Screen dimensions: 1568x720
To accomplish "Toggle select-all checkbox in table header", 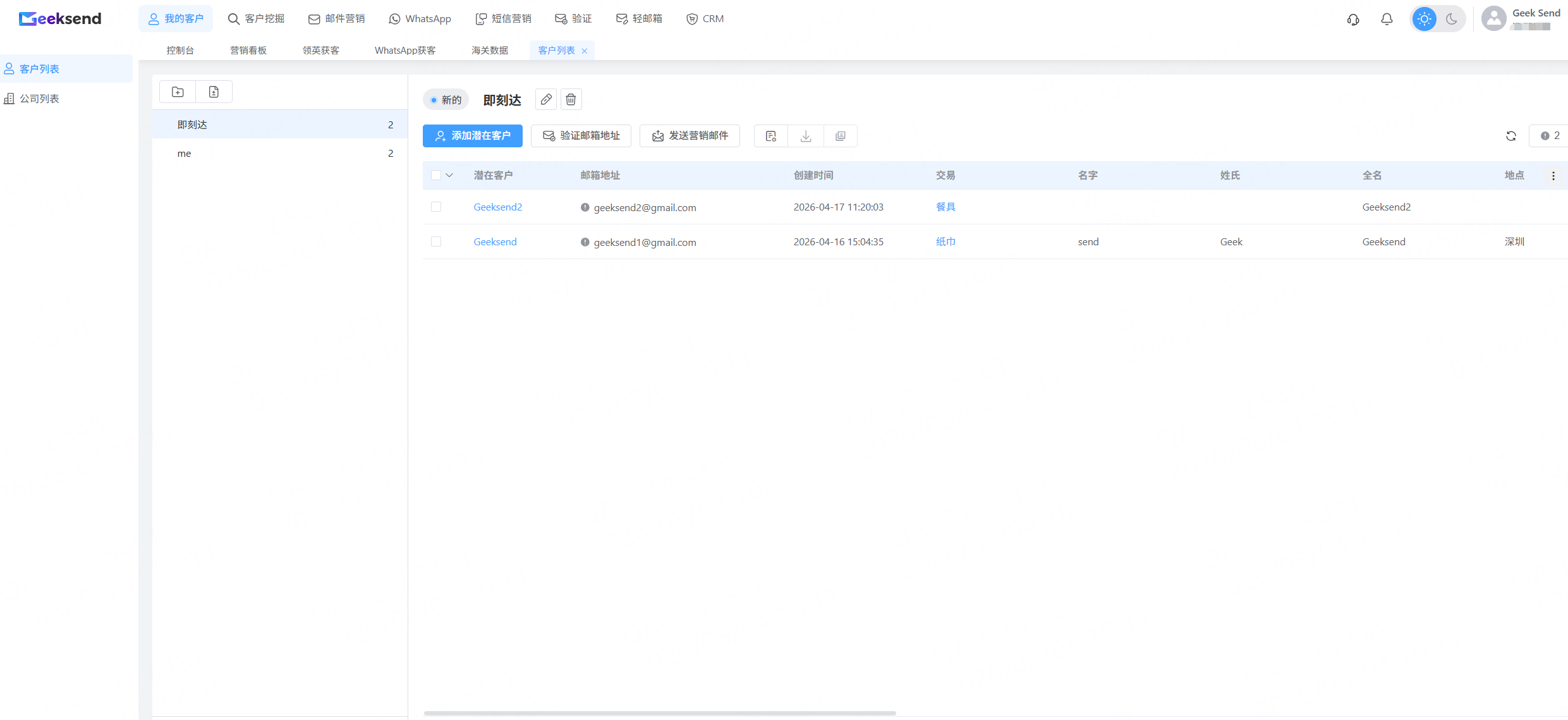I will click(x=436, y=175).
